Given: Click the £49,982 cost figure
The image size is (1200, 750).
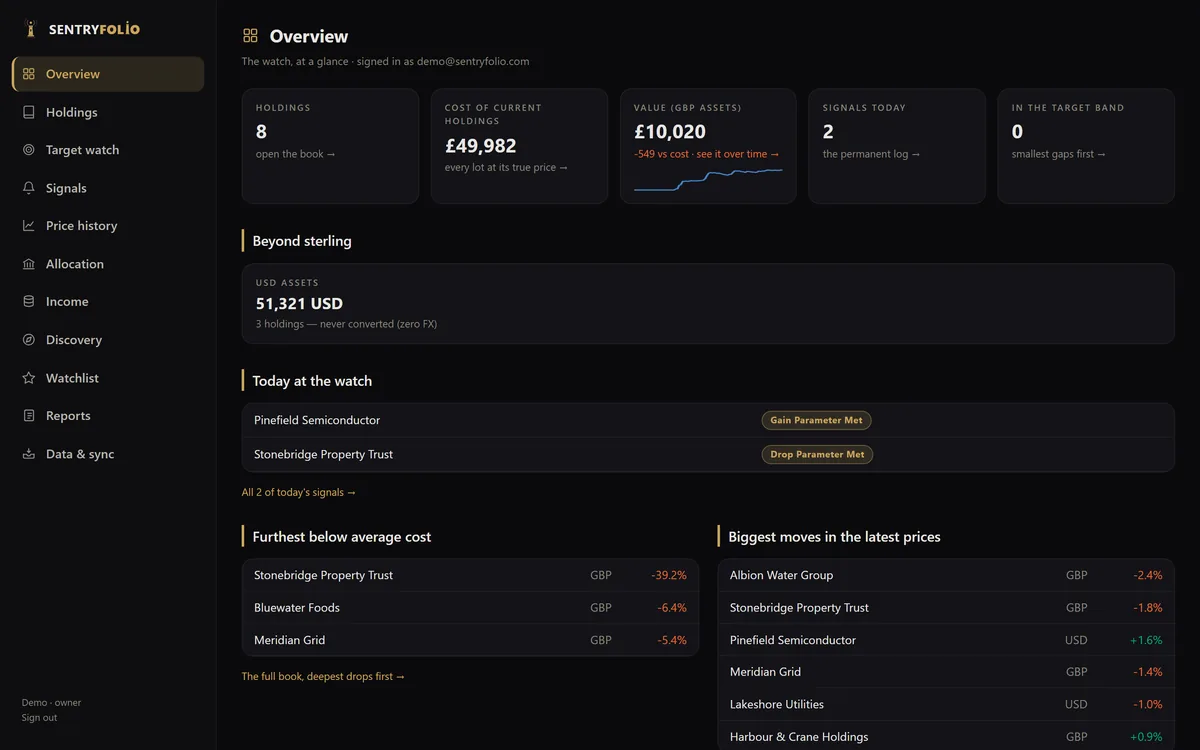Looking at the screenshot, I should pos(481,146).
